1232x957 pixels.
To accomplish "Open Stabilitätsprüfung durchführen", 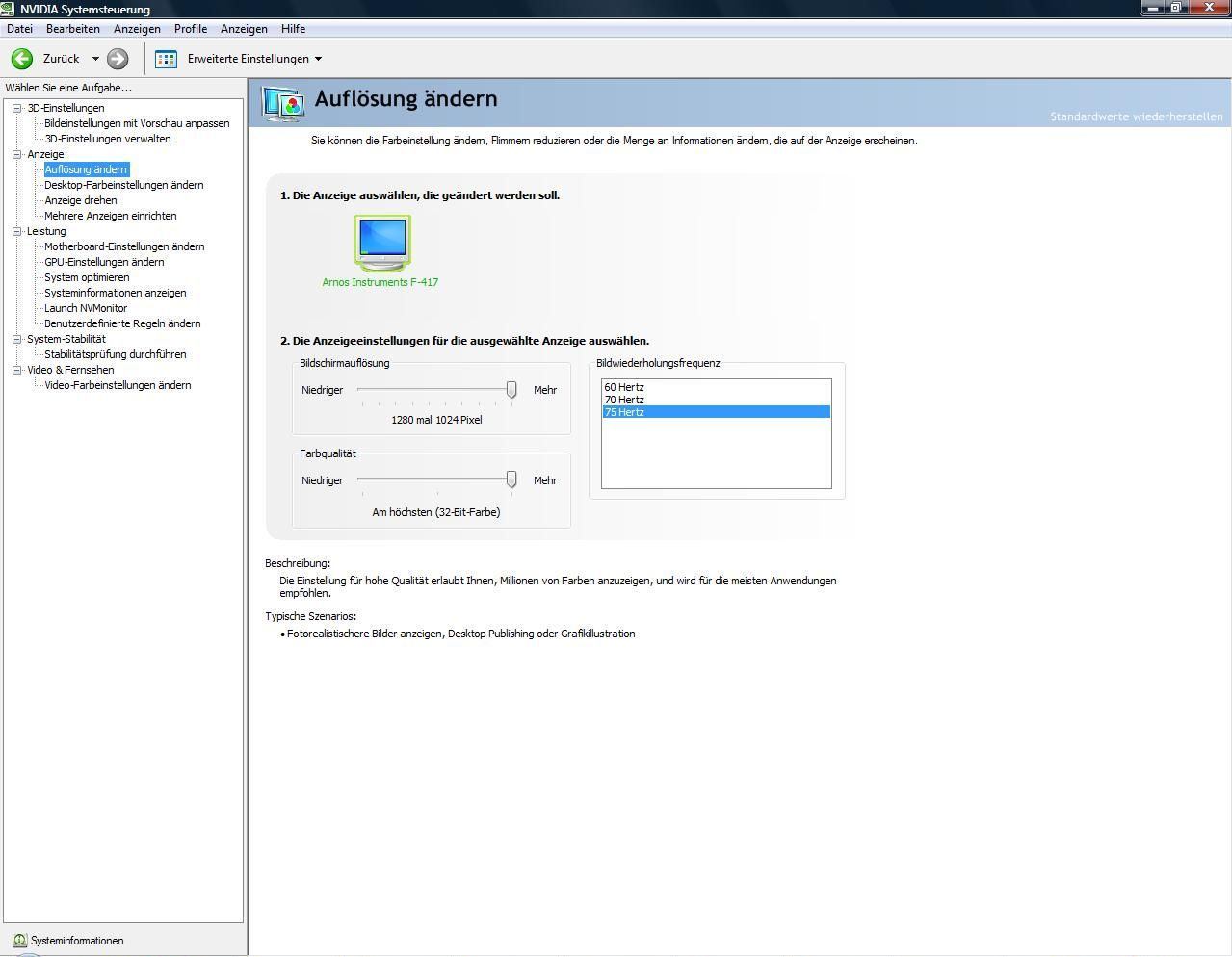I will coord(116,354).
